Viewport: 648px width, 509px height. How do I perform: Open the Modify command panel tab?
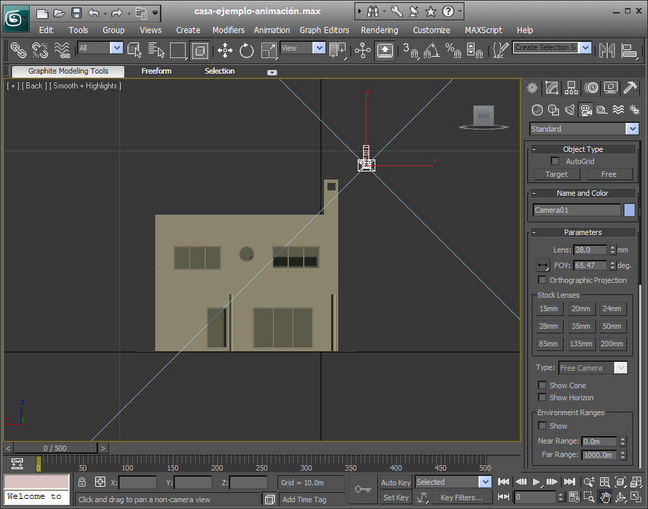tap(551, 89)
